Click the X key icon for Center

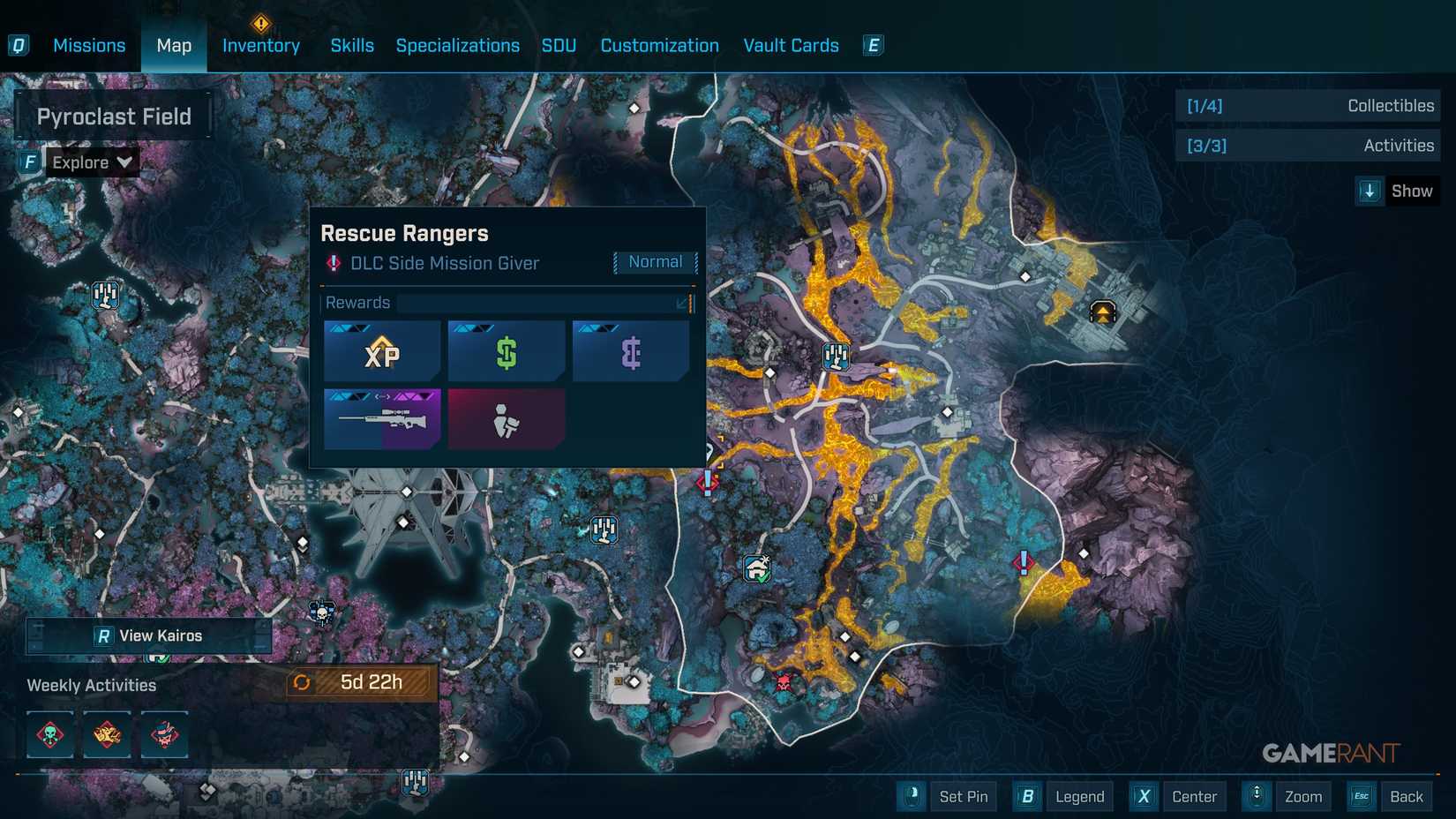pyautogui.click(x=1144, y=797)
